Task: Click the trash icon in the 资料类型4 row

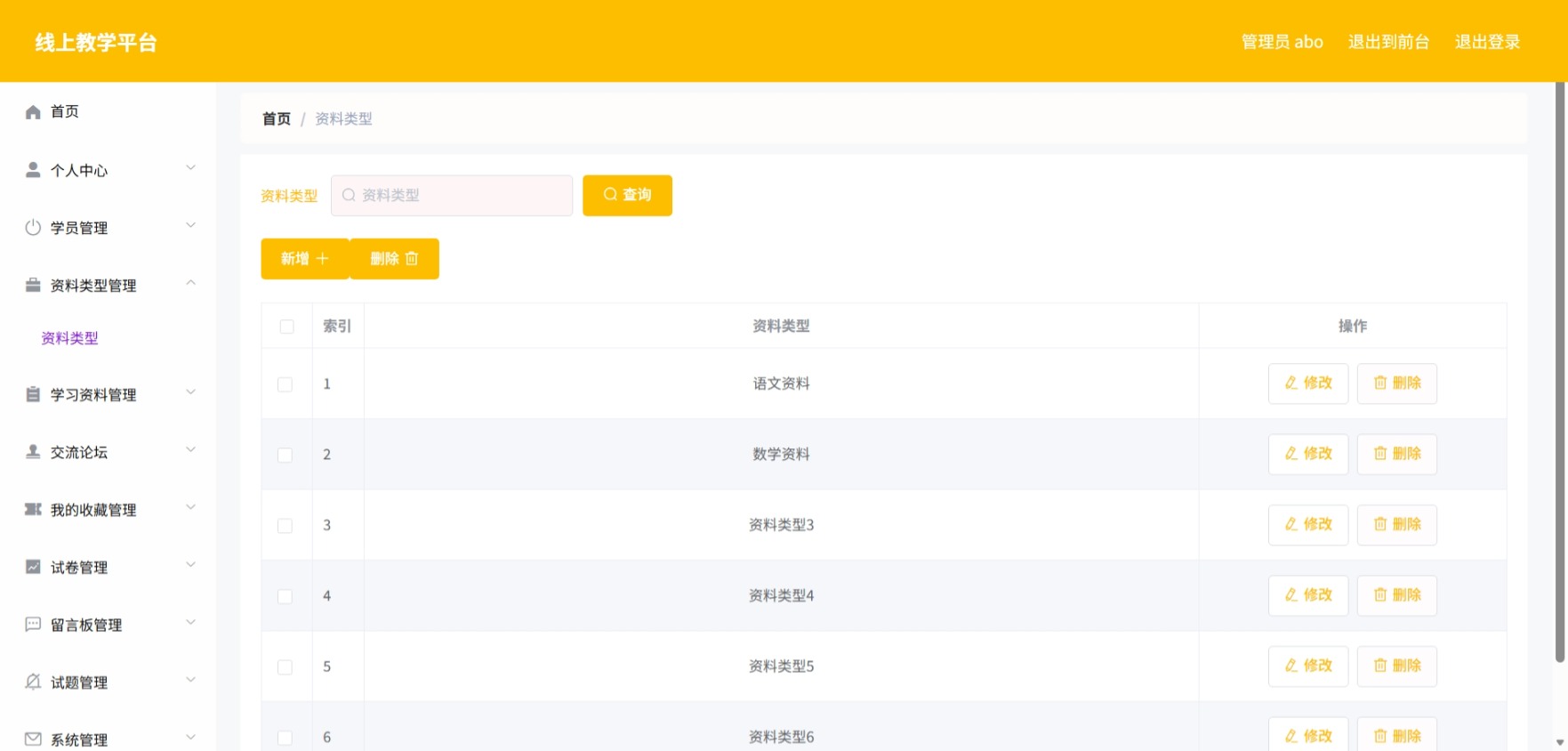Action: (x=1380, y=594)
